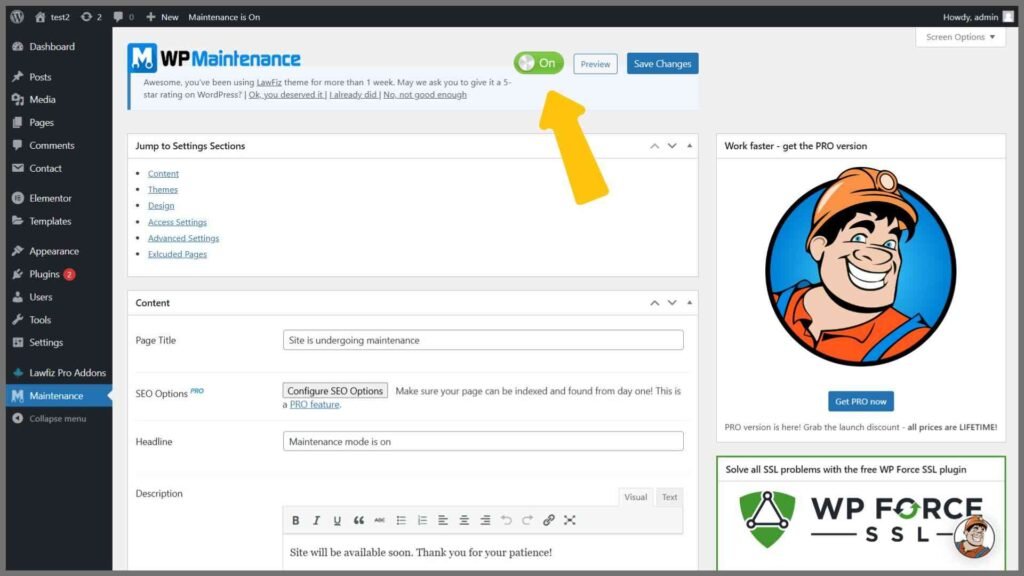Screen dimensions: 1024x576
Task: Jump to Access Settings link
Action: [x=177, y=222]
